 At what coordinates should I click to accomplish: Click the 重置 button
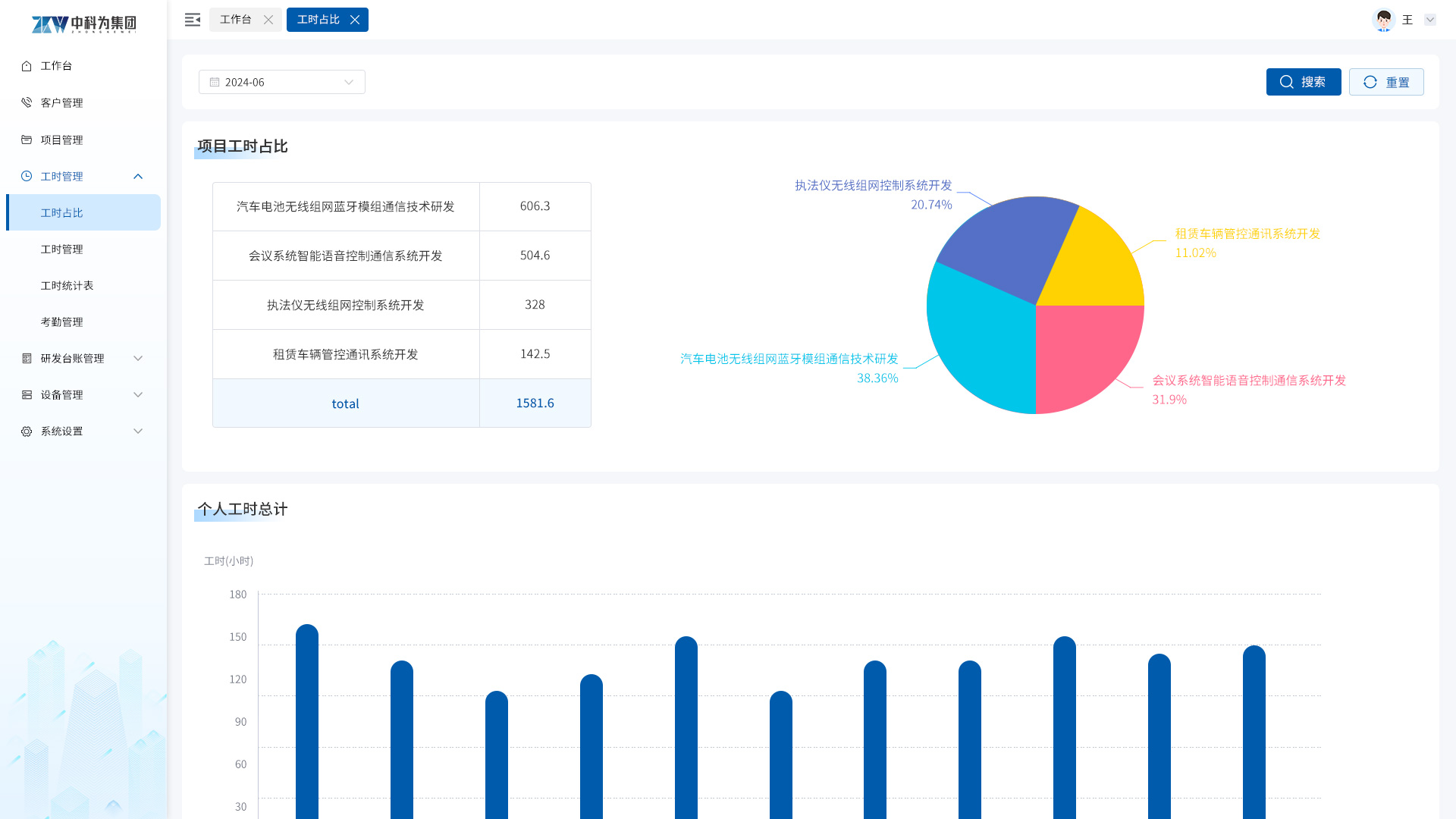pos(1385,82)
